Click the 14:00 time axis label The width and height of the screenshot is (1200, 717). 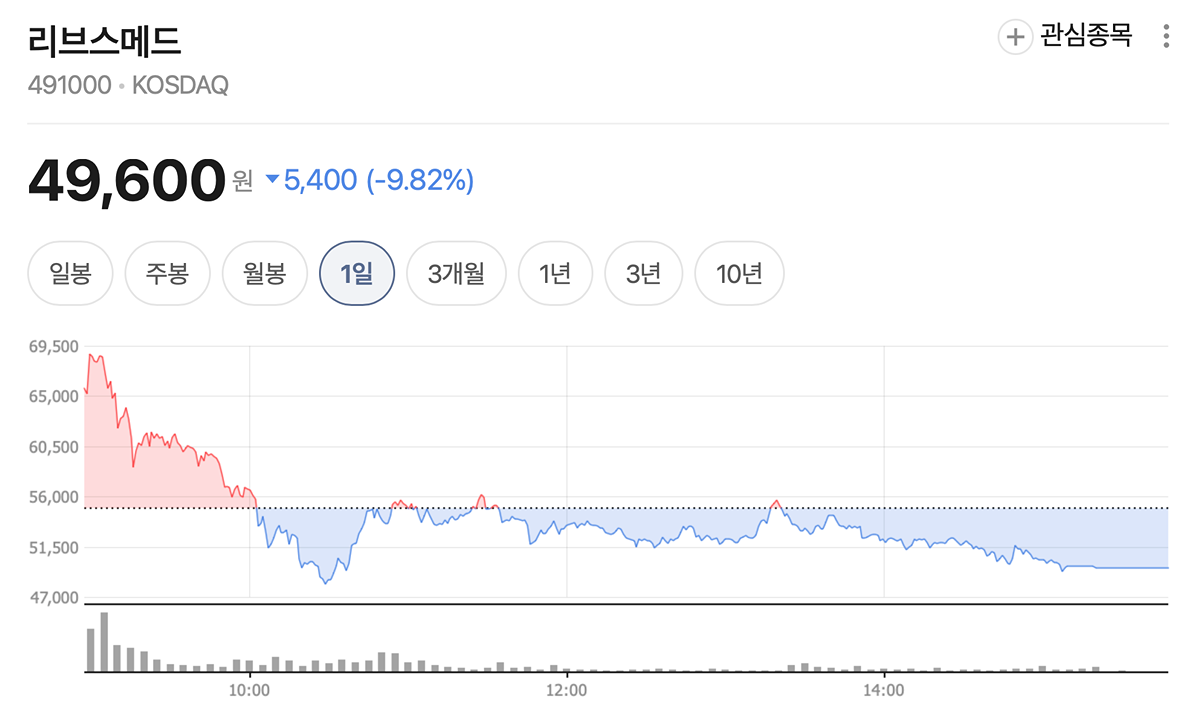coord(884,691)
